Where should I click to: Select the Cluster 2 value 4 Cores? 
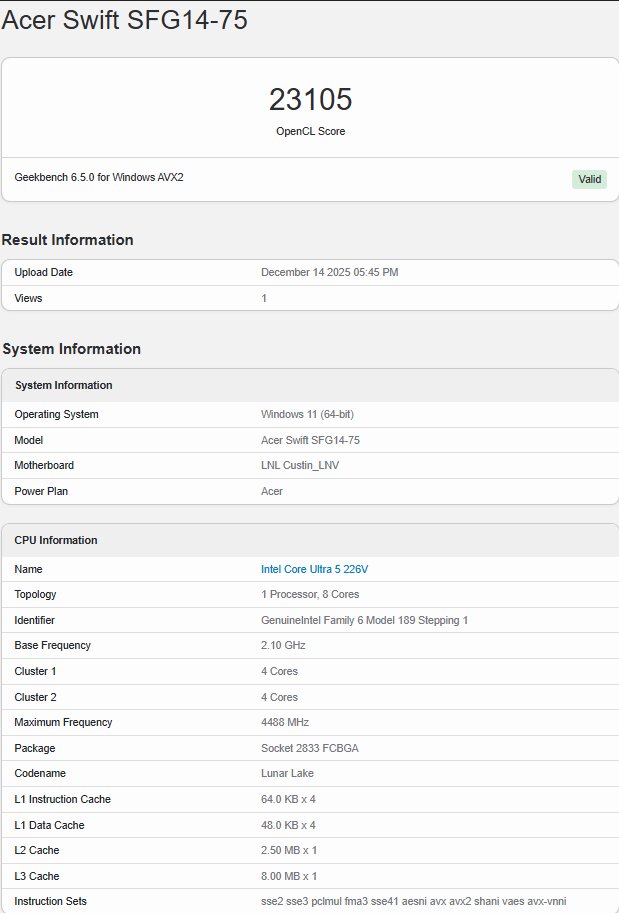pyautogui.click(x=280, y=697)
